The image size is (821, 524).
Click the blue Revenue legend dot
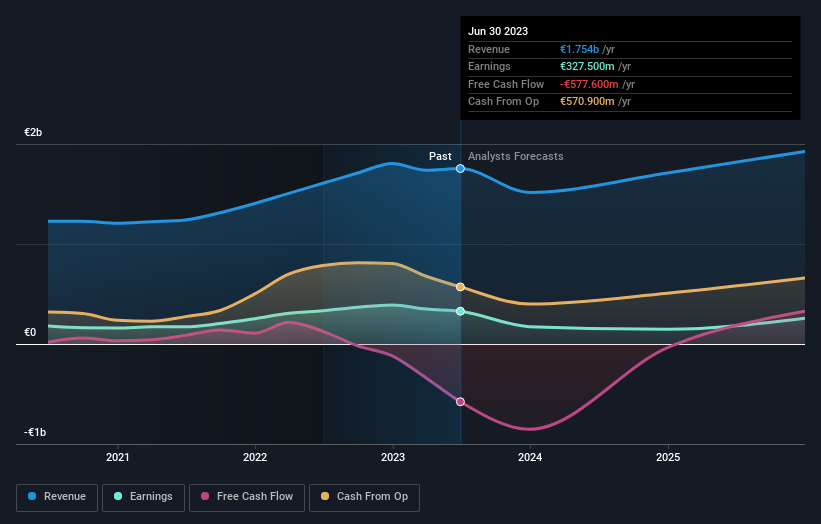point(32,496)
